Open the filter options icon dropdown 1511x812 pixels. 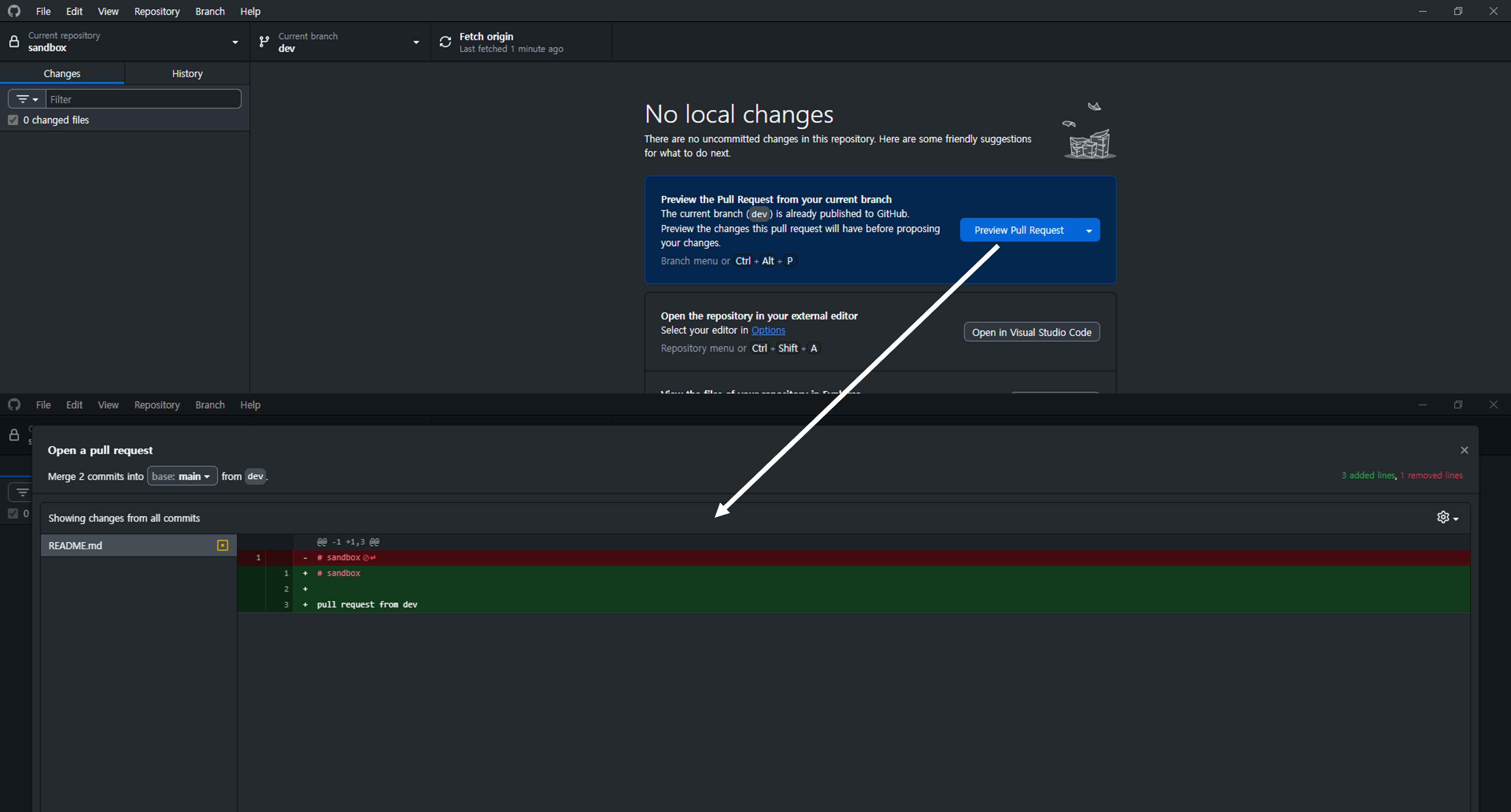27,99
